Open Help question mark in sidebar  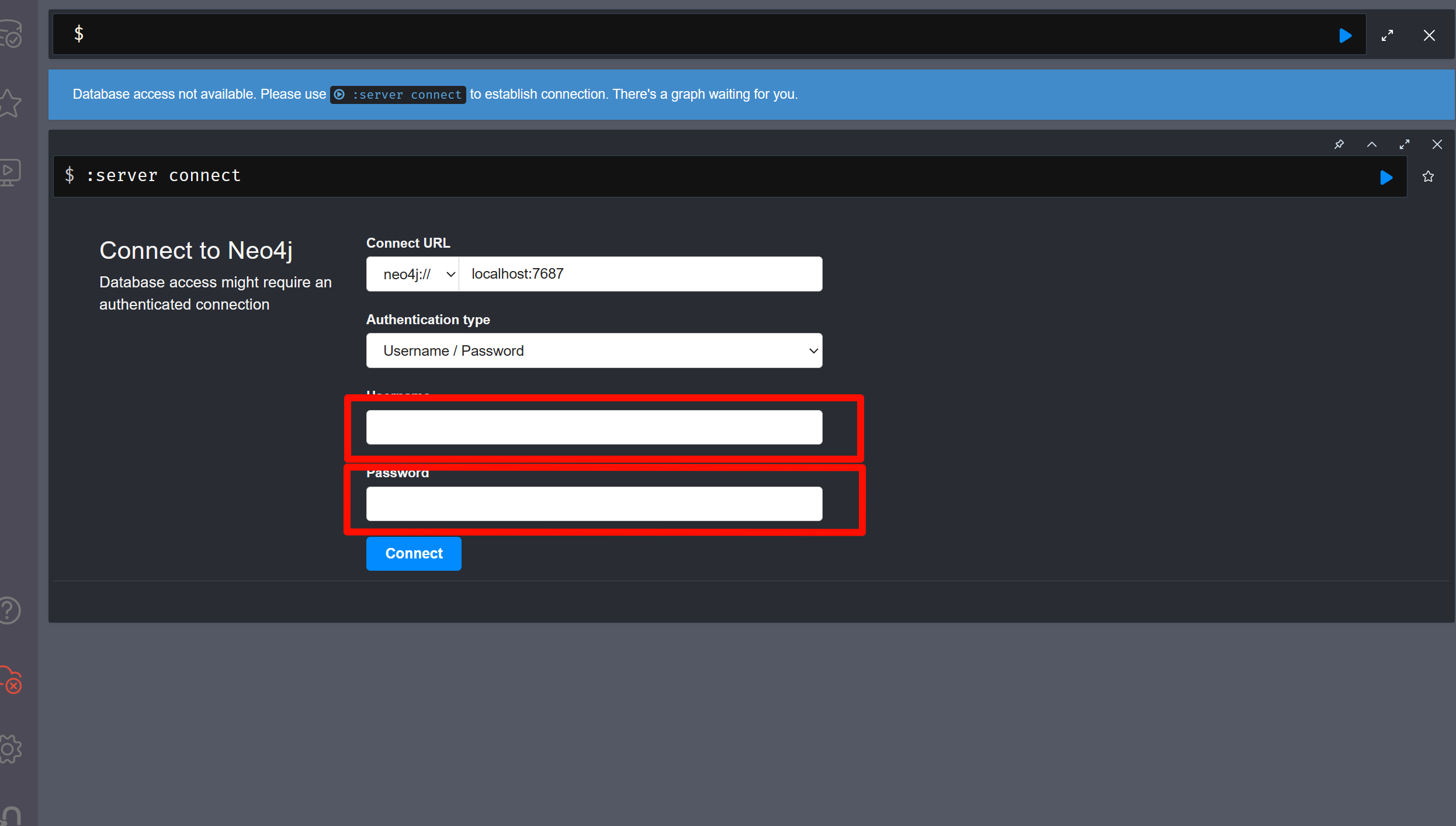tap(9, 610)
